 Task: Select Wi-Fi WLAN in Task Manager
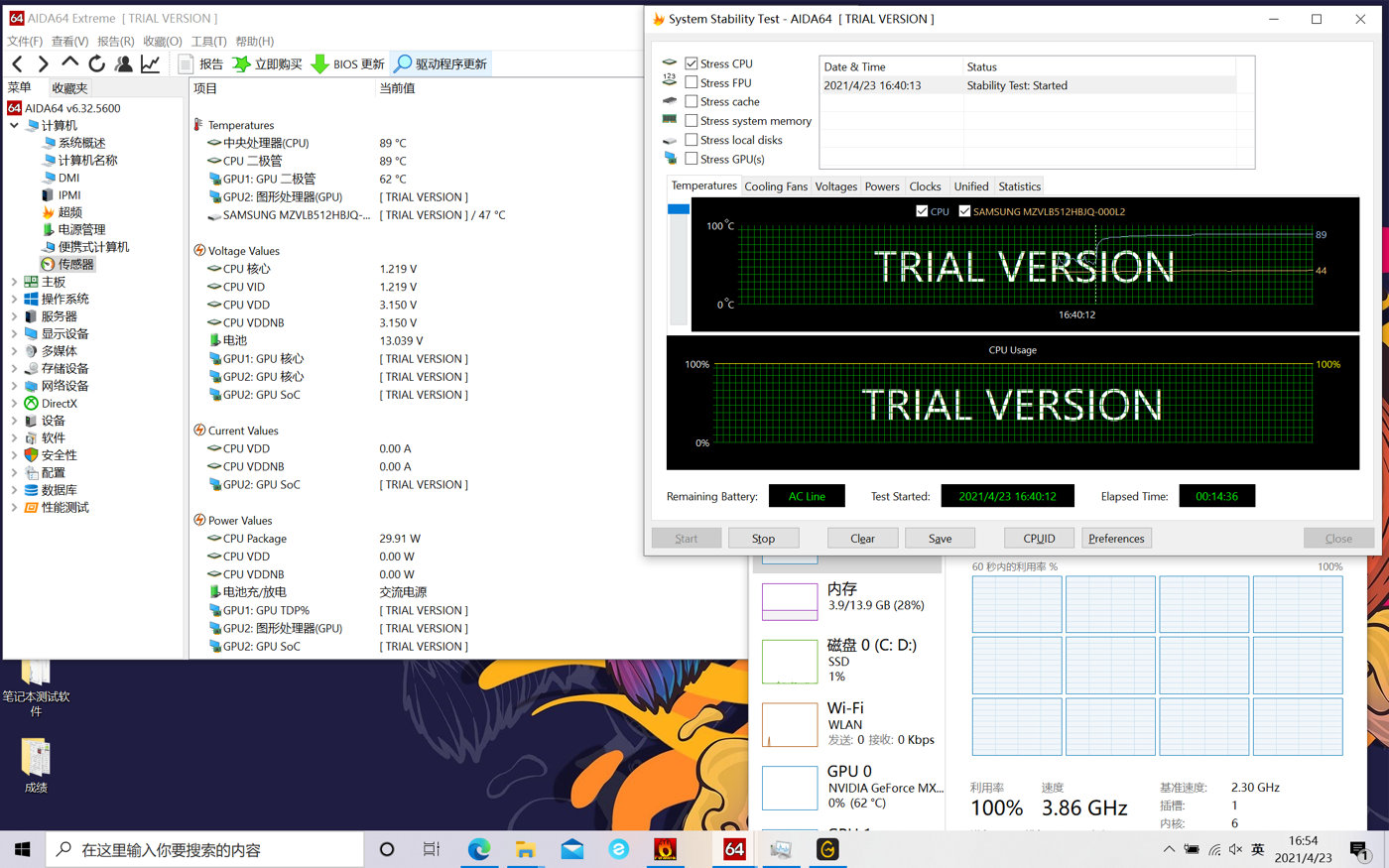point(847,723)
